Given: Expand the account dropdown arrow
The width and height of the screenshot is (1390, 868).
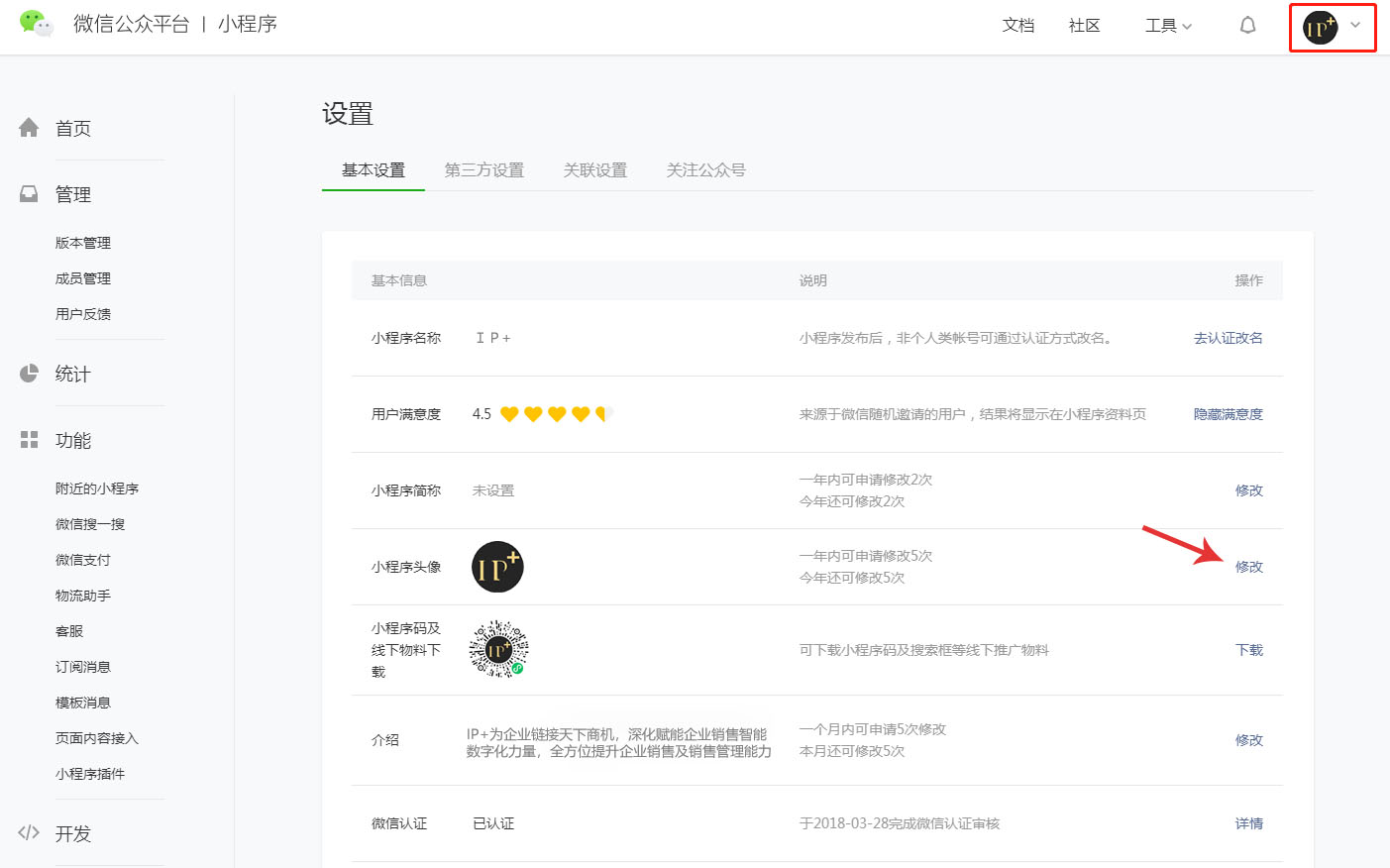Looking at the screenshot, I should tap(1355, 26).
